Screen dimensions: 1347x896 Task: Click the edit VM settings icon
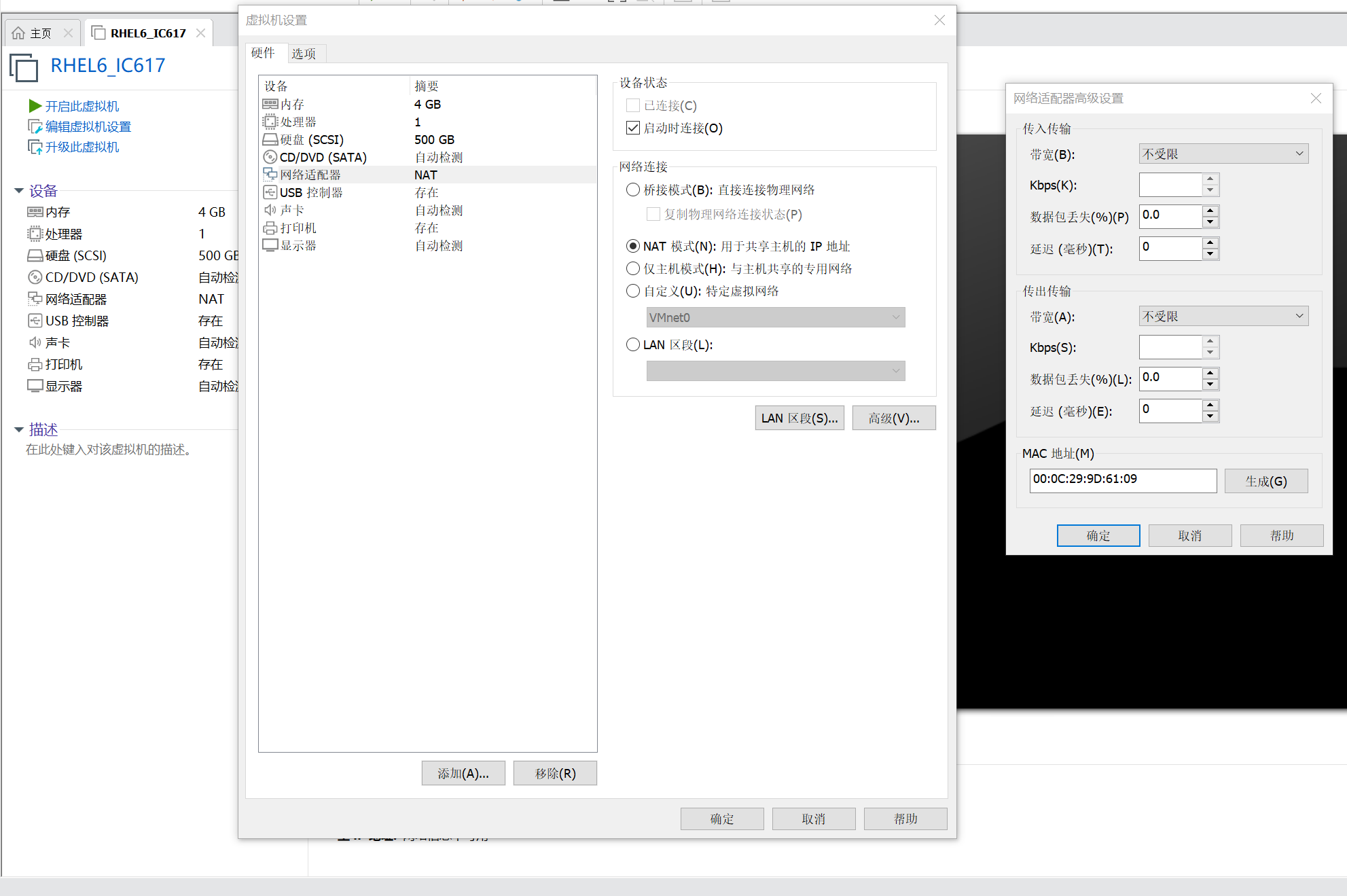pos(35,126)
